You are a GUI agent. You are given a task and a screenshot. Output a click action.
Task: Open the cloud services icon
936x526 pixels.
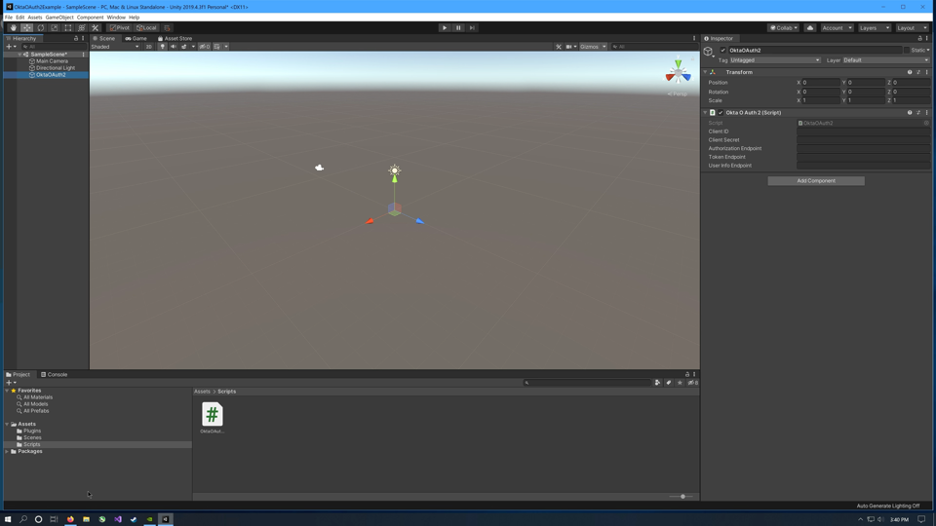pyautogui.click(x=810, y=28)
